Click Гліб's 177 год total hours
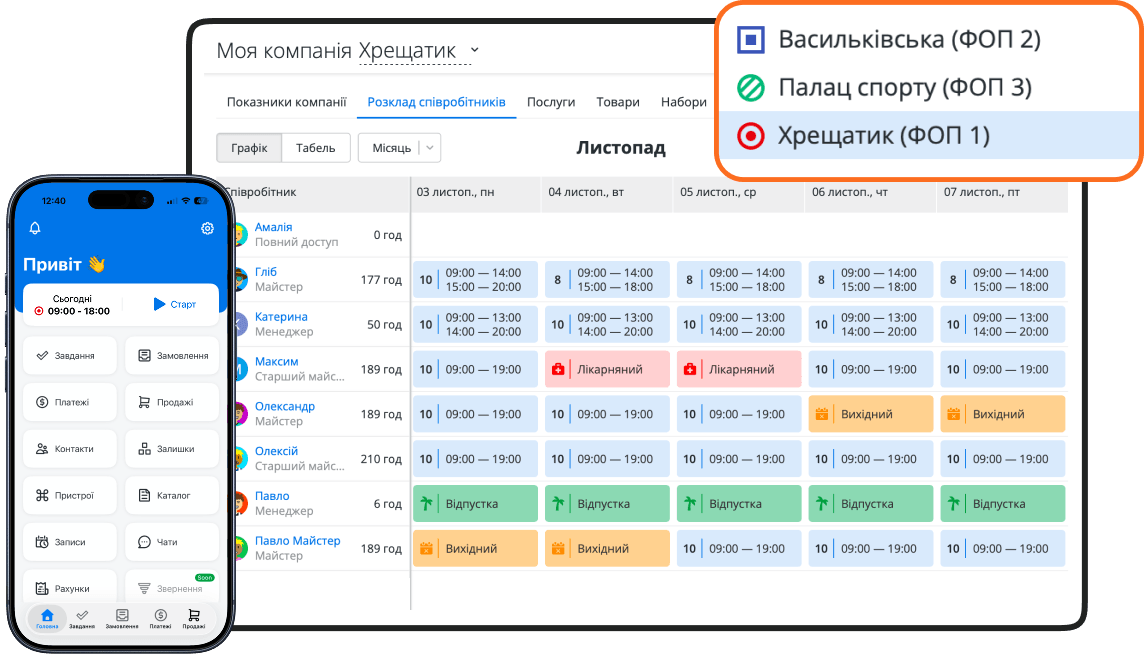Screen dimensions: 1144x658 click(381, 279)
